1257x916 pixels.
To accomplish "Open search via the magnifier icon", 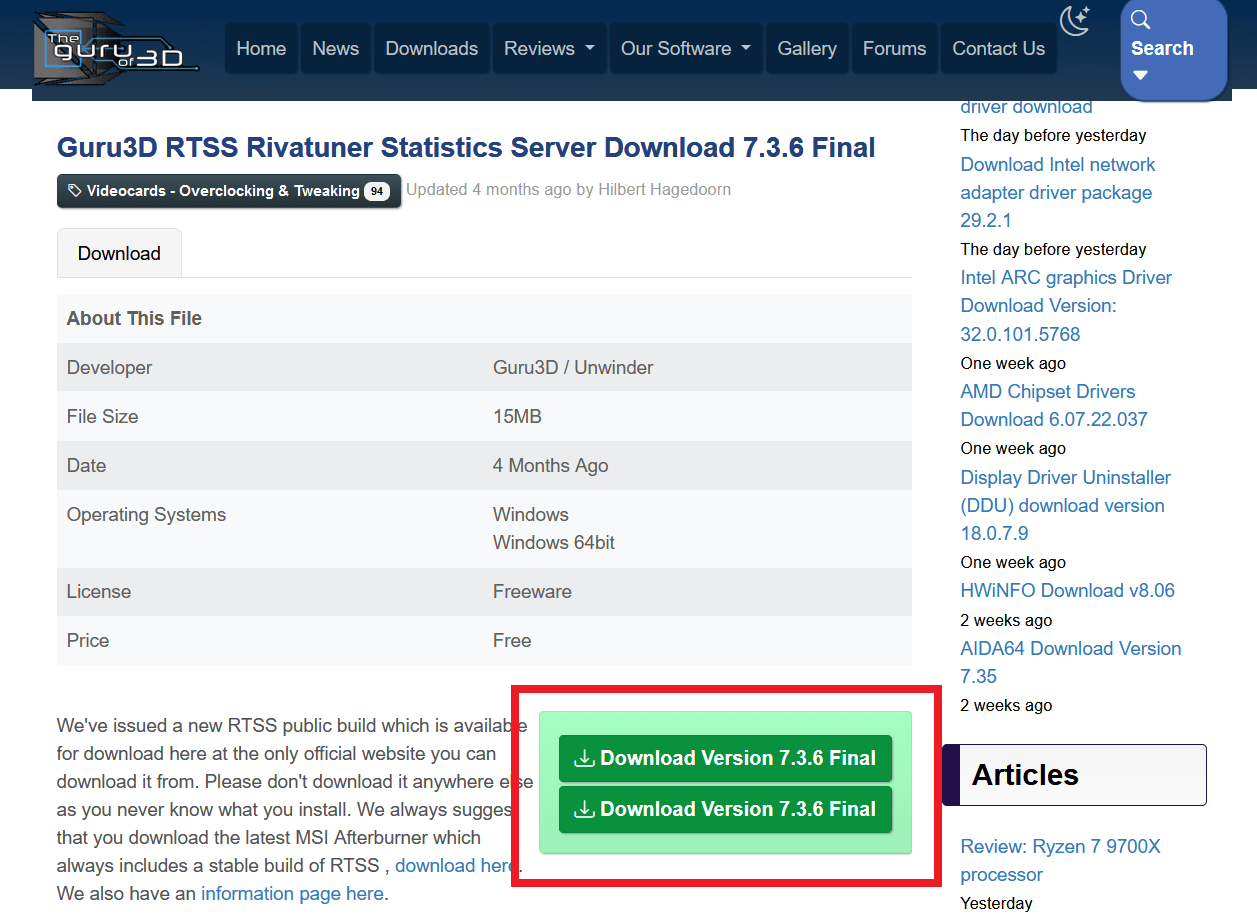I will click(x=1141, y=20).
